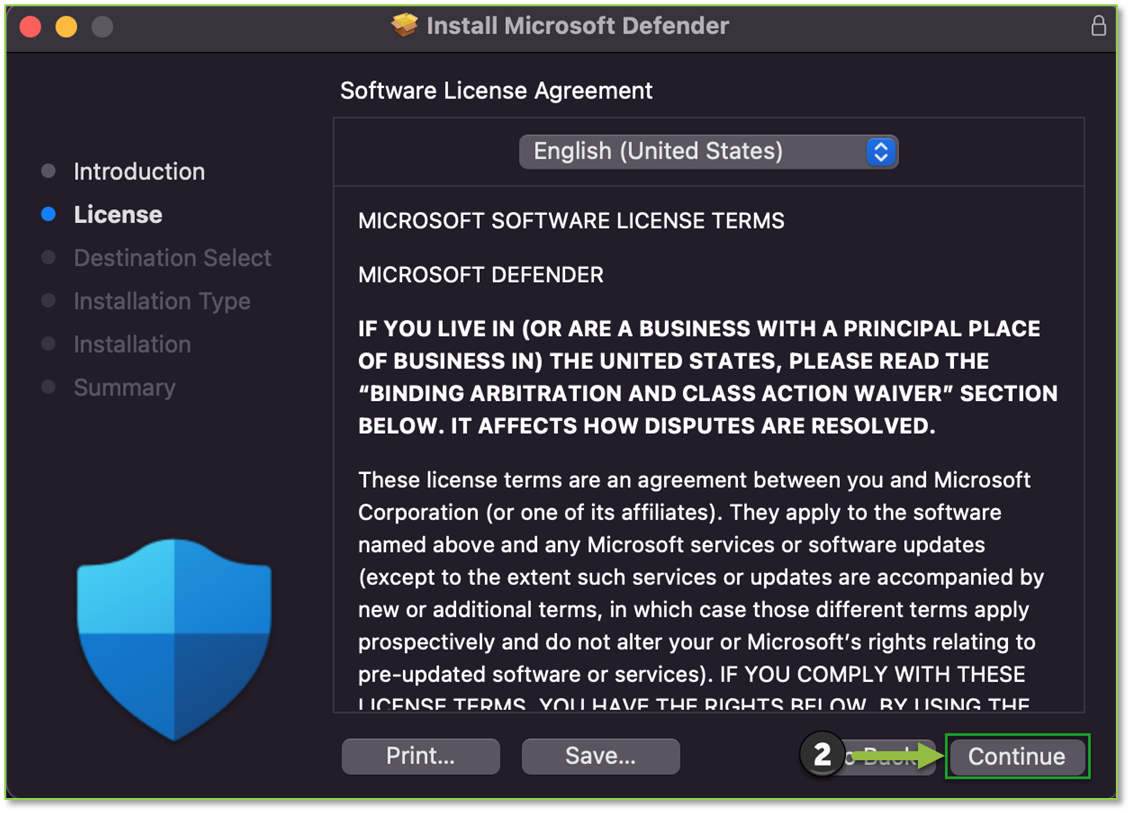
Task: Click the Installation Type step bullet
Action: click(49, 301)
